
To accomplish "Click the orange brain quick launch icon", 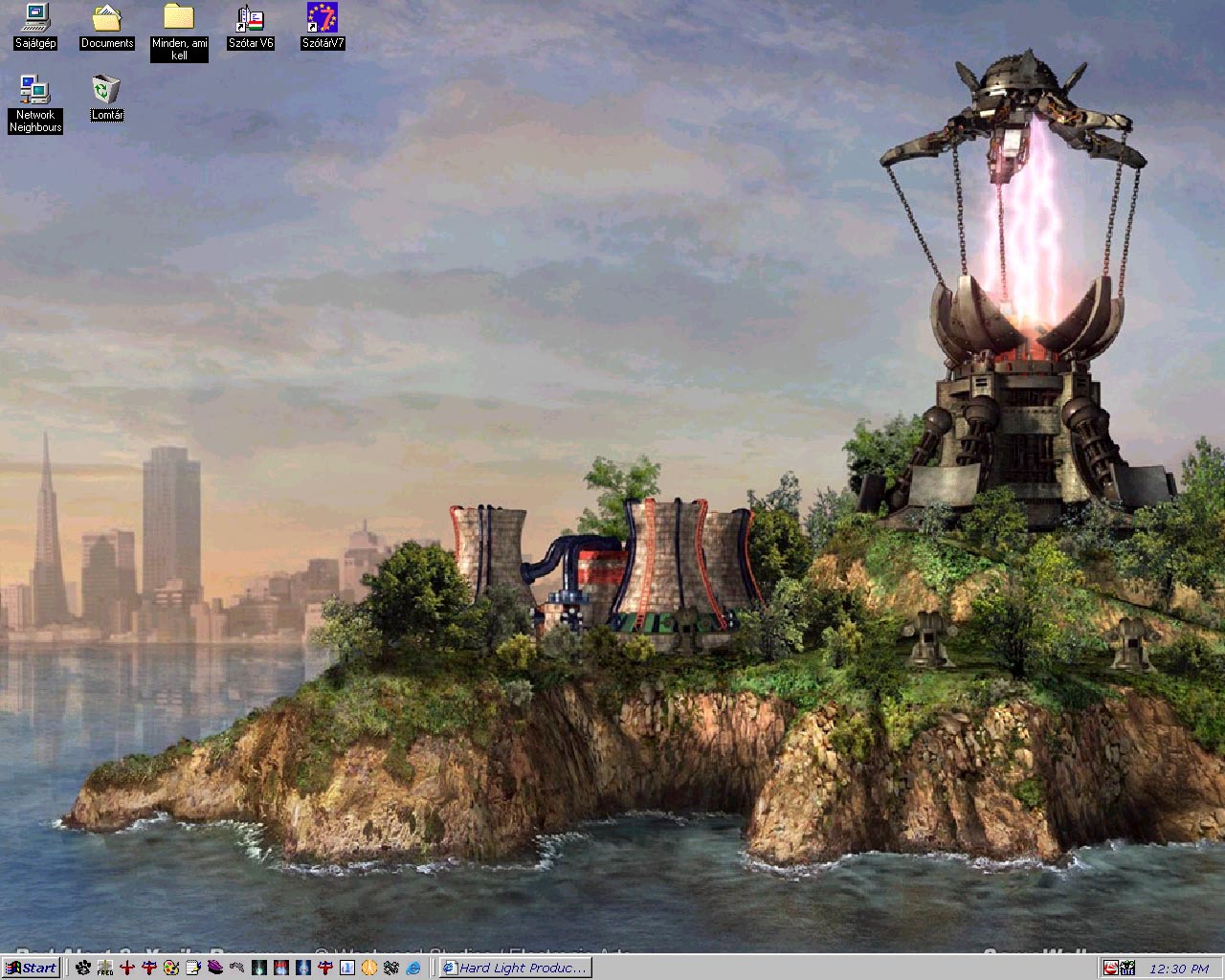I will pyautogui.click(x=369, y=968).
